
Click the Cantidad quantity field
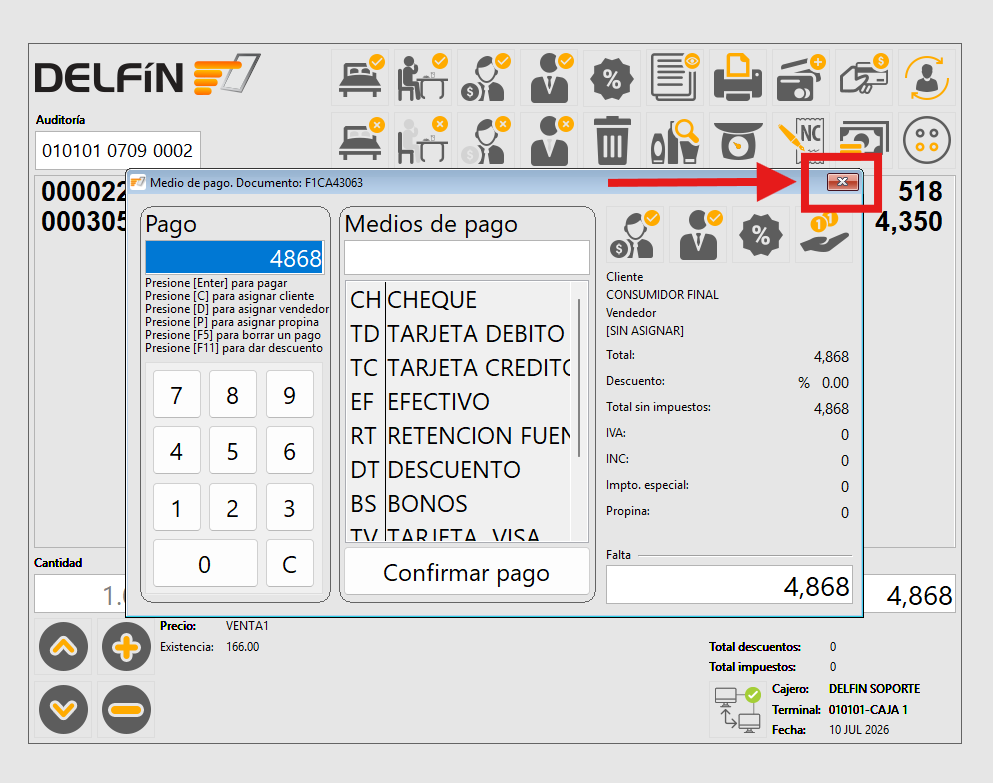pyautogui.click(x=80, y=594)
